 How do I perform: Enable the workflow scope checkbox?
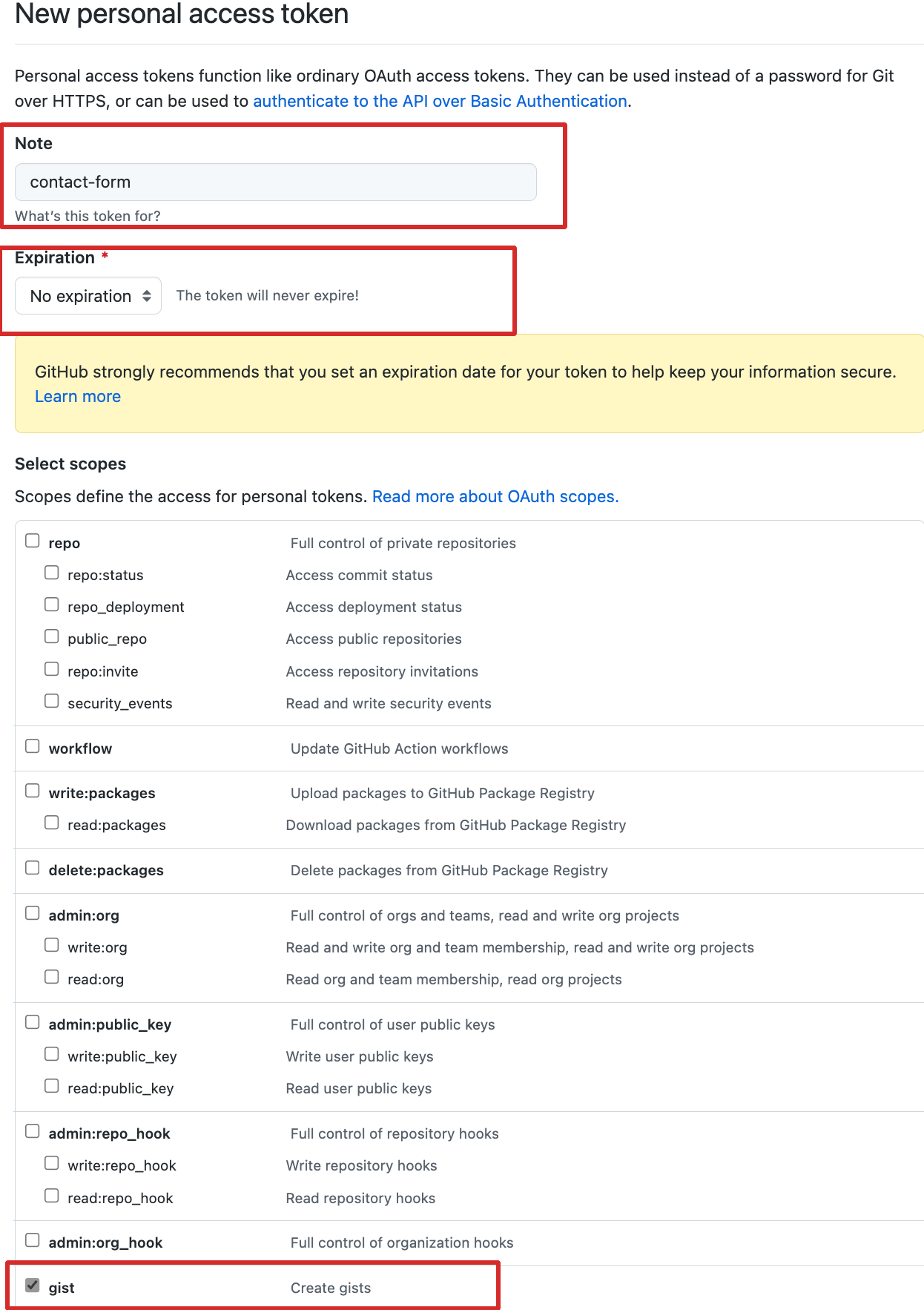pos(33,746)
